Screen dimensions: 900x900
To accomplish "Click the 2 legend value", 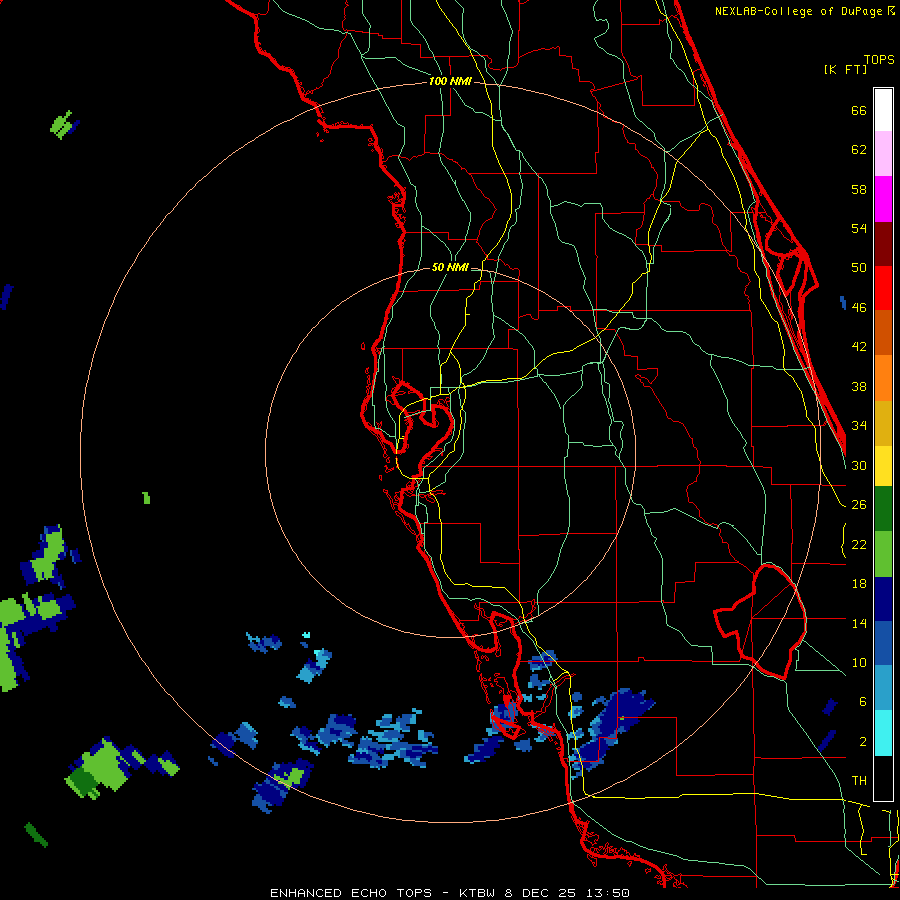I will click(x=863, y=742).
